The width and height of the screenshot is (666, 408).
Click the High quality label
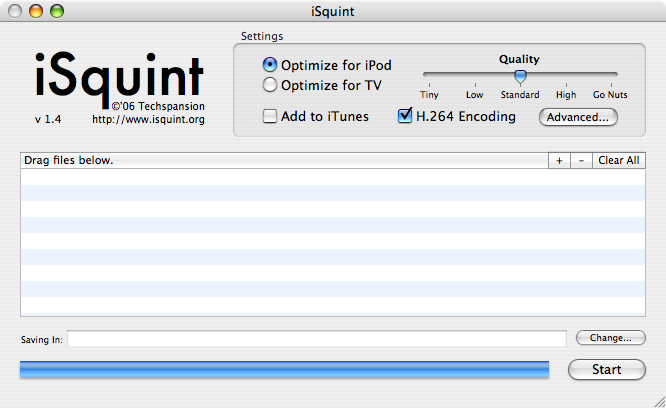pos(566,95)
